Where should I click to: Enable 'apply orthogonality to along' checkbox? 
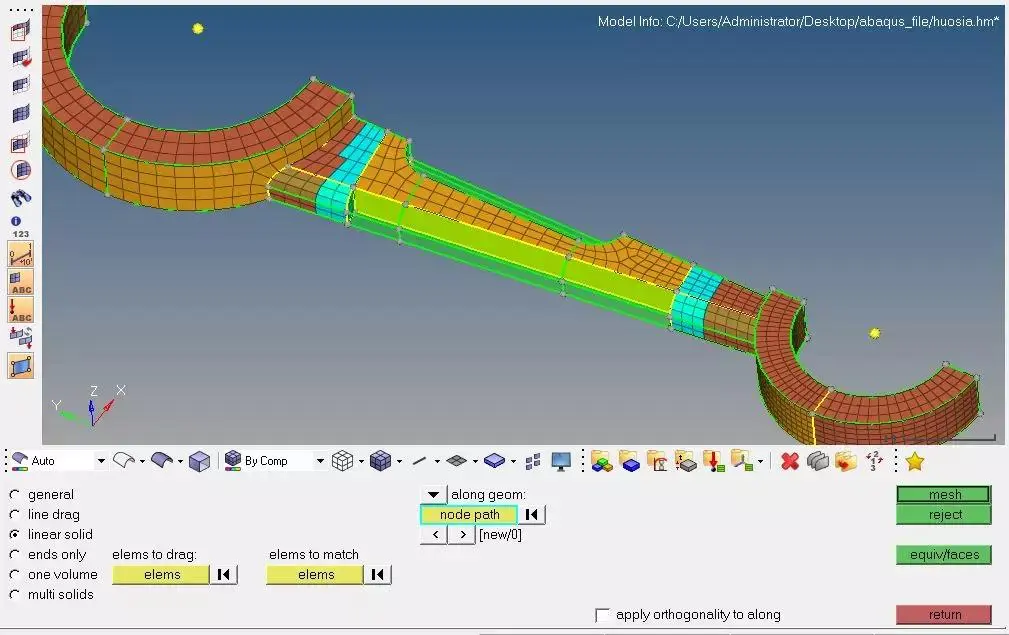[603, 615]
